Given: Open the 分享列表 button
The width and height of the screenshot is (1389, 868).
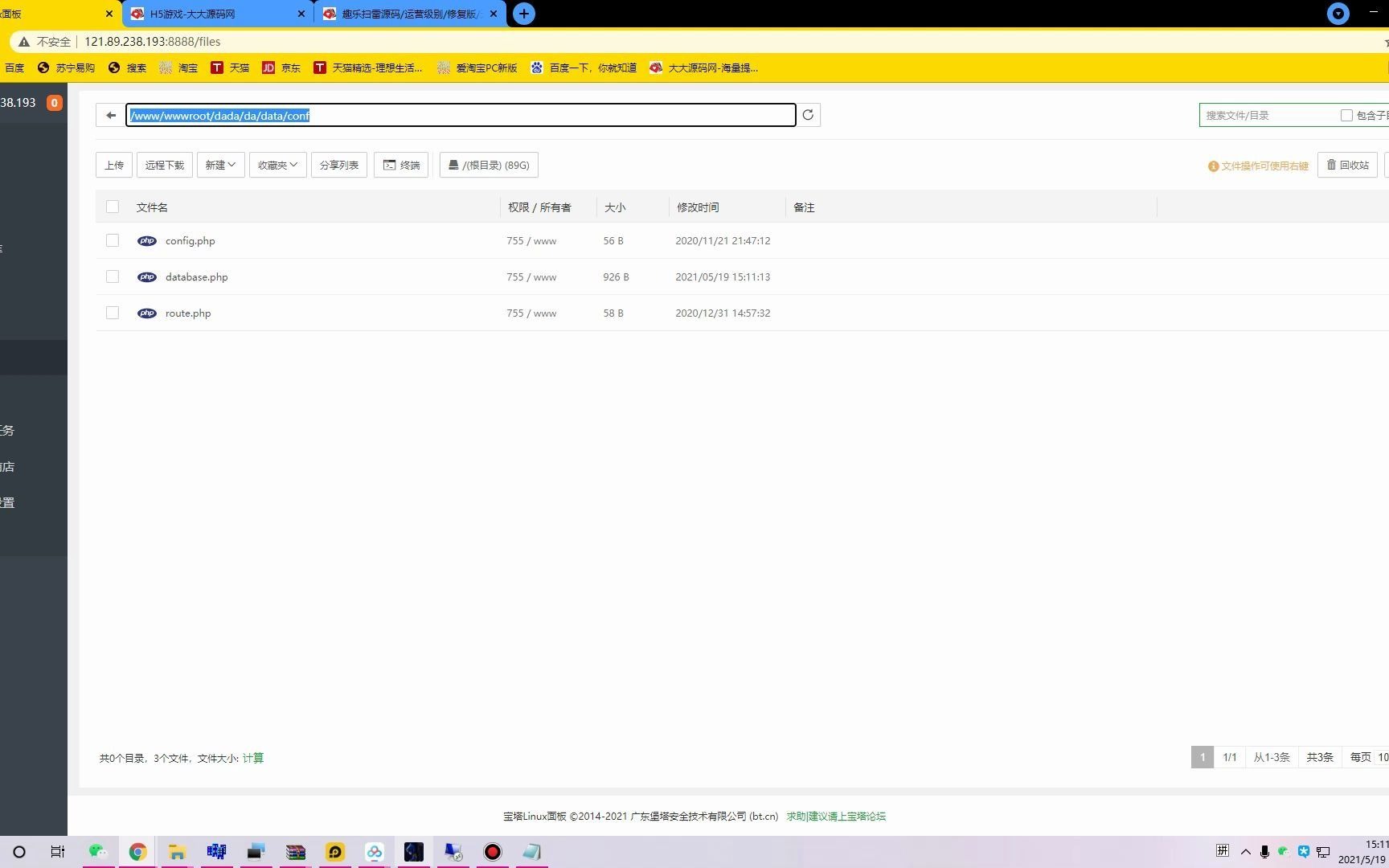Looking at the screenshot, I should click(x=339, y=165).
